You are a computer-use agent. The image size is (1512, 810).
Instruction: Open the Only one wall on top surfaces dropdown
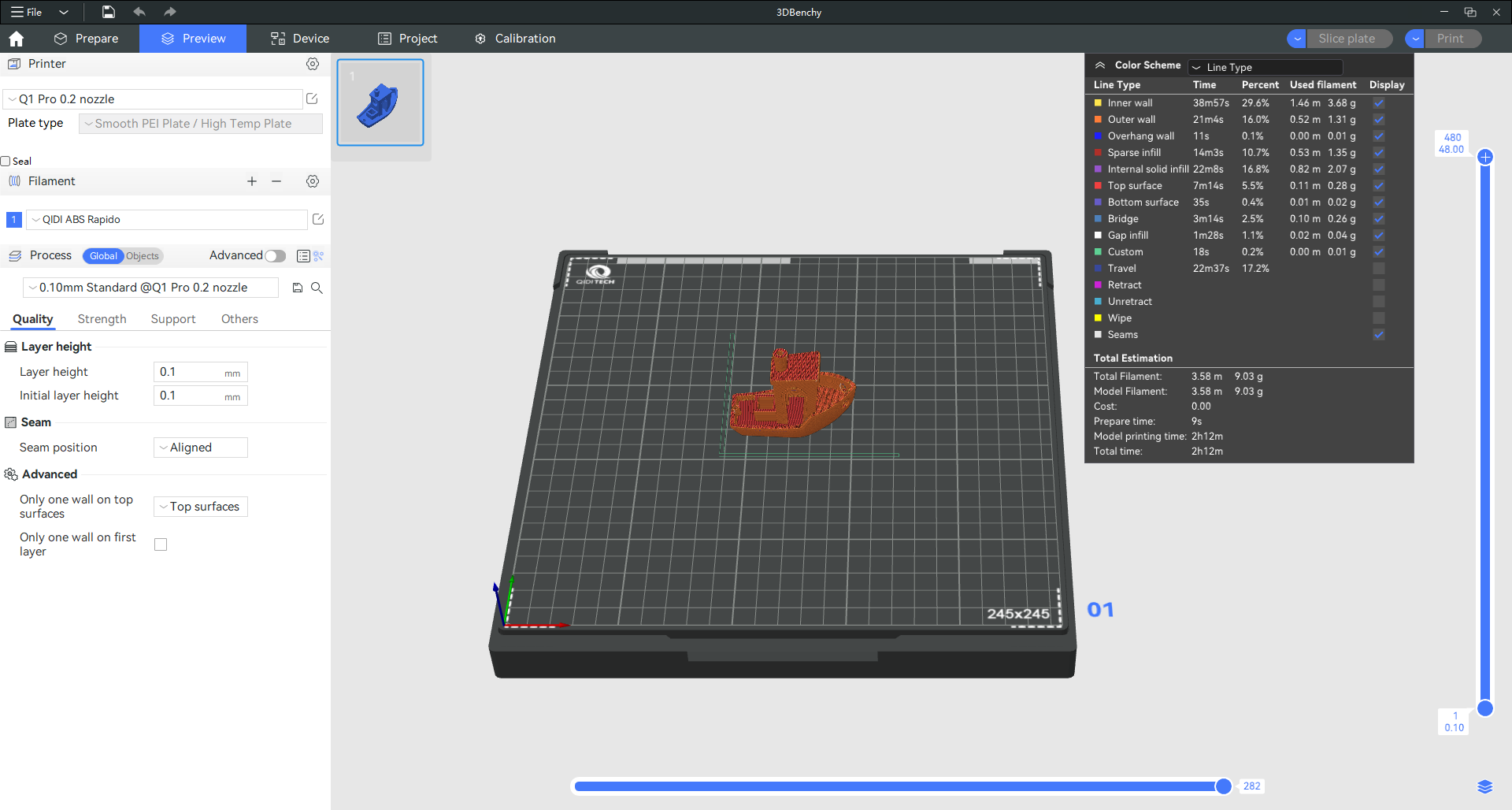click(x=201, y=507)
